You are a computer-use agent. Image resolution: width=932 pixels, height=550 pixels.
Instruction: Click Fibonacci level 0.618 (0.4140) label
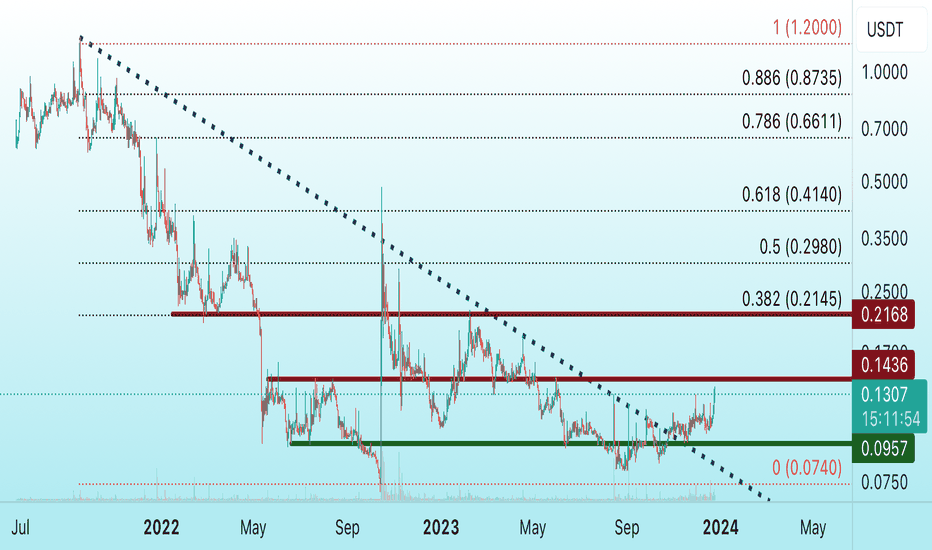click(792, 194)
